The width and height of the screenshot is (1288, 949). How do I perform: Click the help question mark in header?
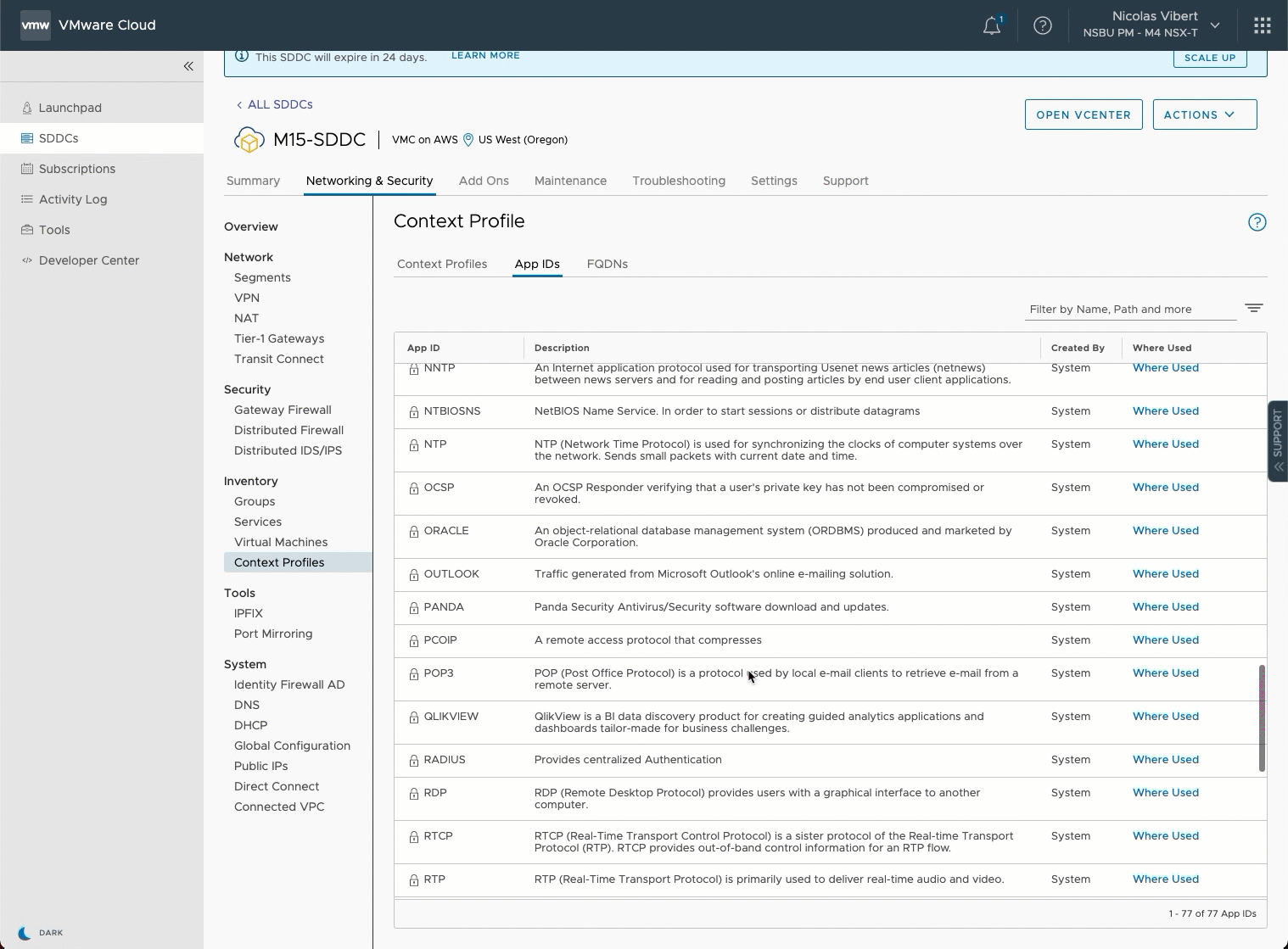tap(1042, 25)
